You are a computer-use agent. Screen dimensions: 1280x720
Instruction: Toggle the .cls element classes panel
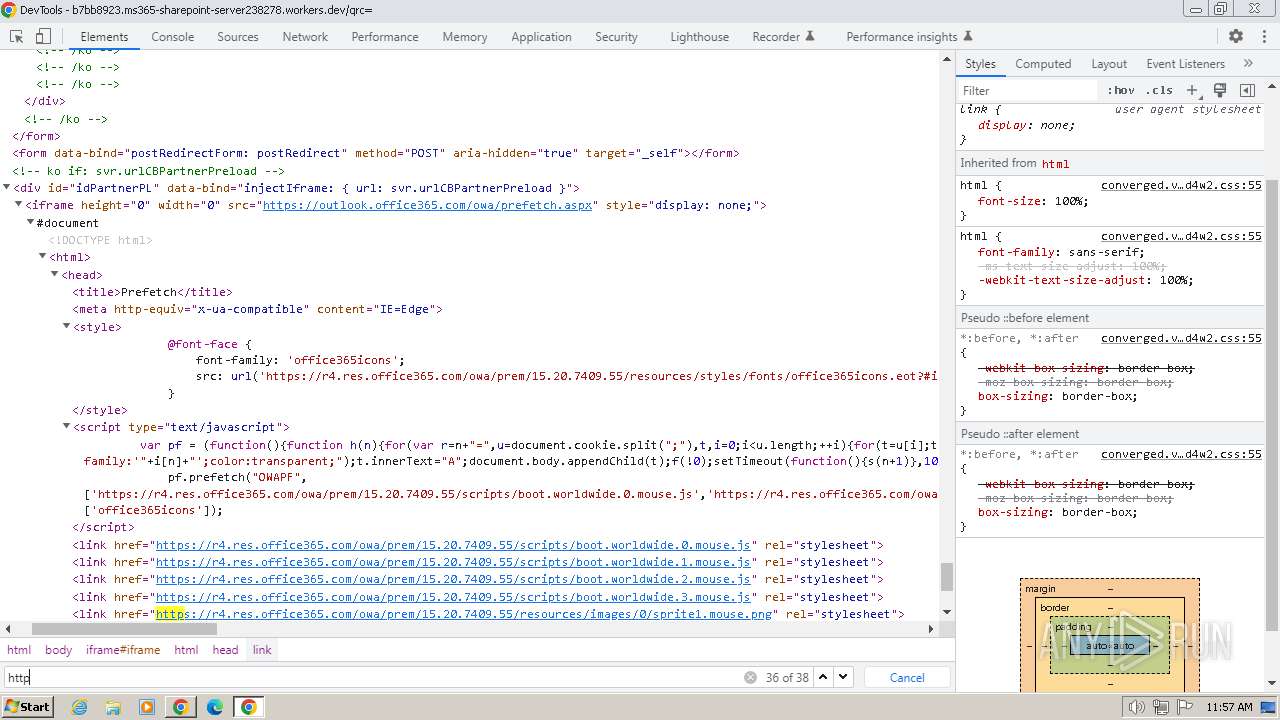(1159, 90)
